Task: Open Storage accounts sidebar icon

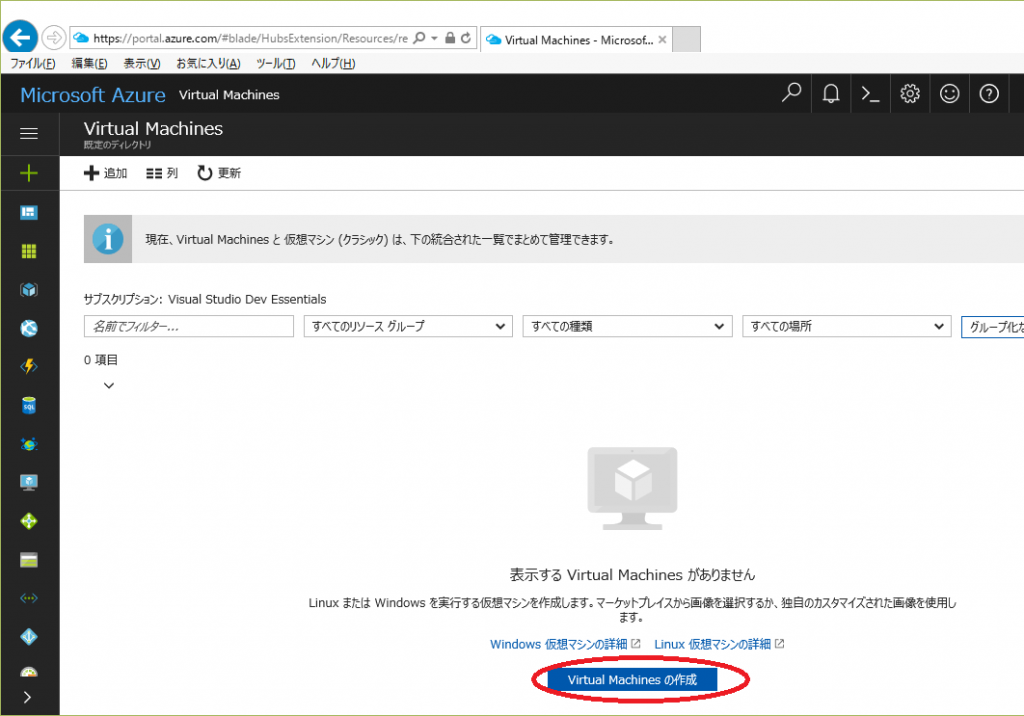Action: (x=29, y=560)
